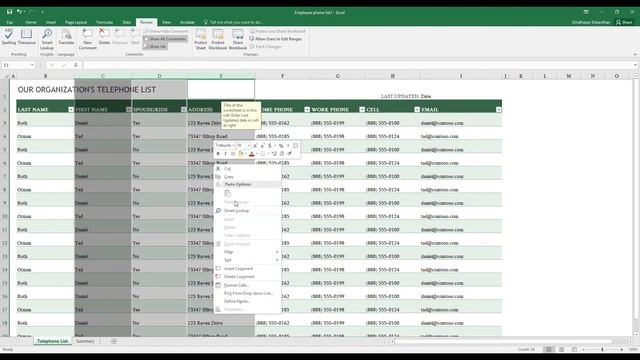
Task: Apply percent style from mini toolbar
Action: coord(281,146)
